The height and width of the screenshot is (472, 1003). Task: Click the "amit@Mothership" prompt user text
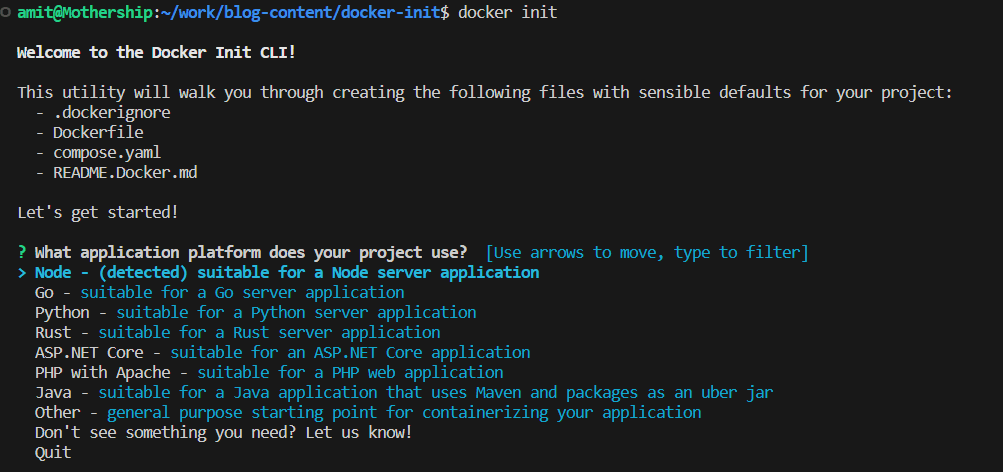click(x=85, y=12)
